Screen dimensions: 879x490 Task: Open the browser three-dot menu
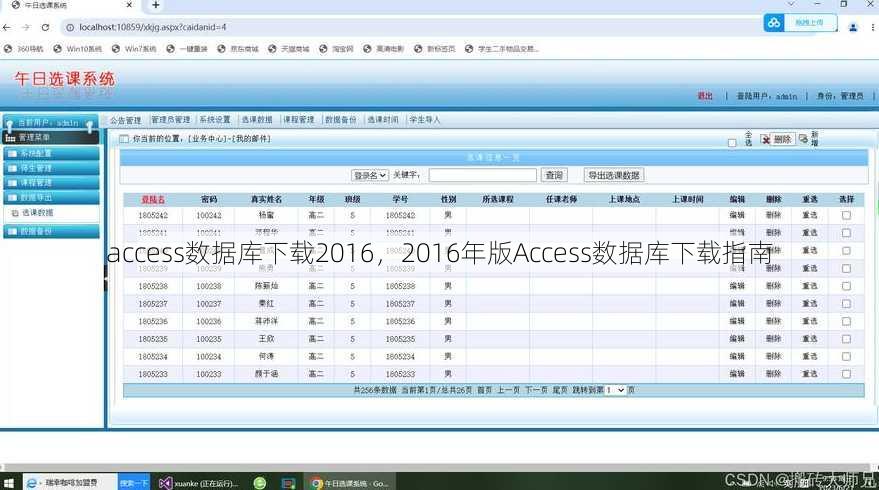point(873,27)
